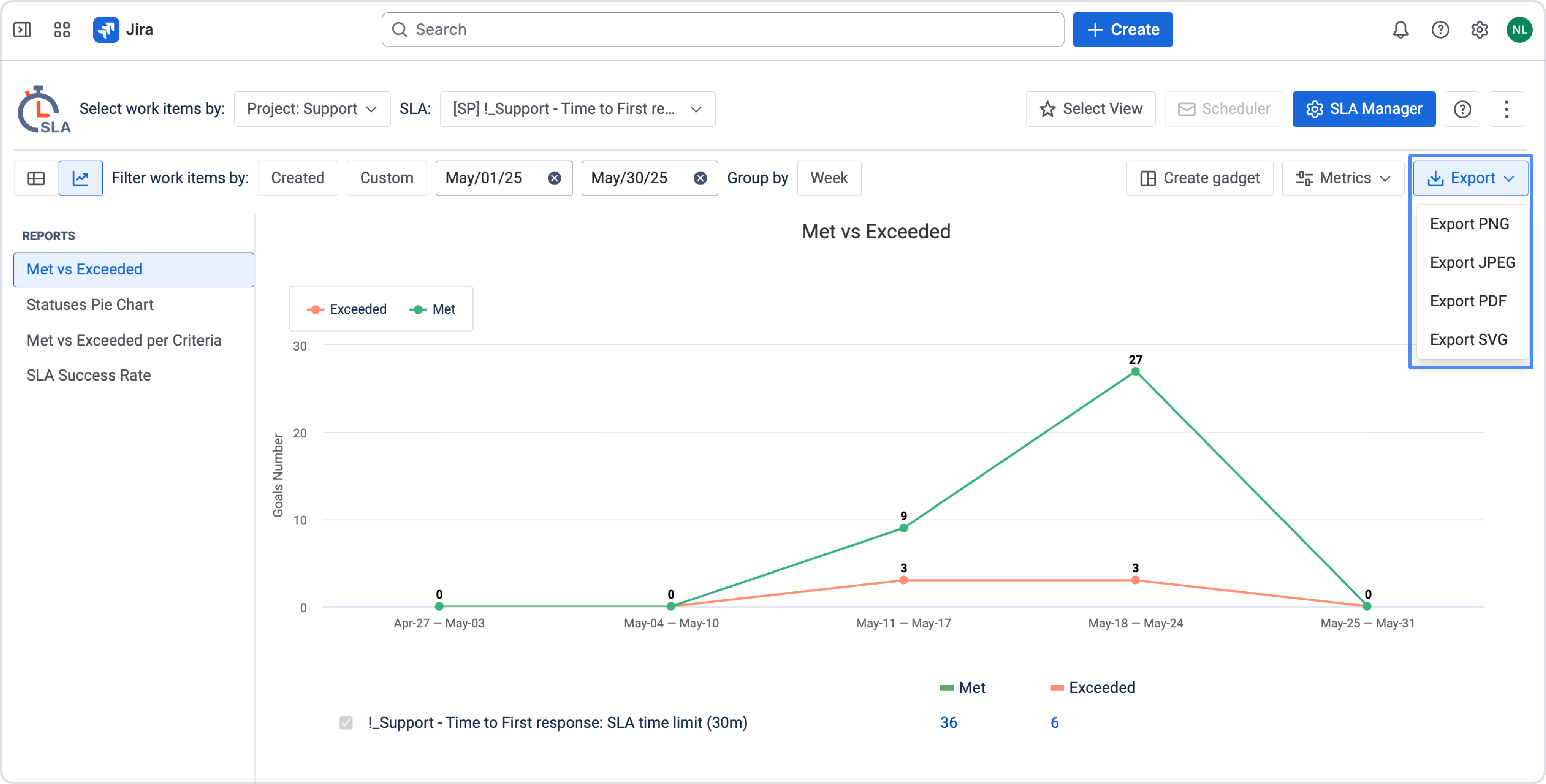Viewport: 1546px width, 784px height.
Task: Open the SLA help question icon
Action: coord(1462,109)
